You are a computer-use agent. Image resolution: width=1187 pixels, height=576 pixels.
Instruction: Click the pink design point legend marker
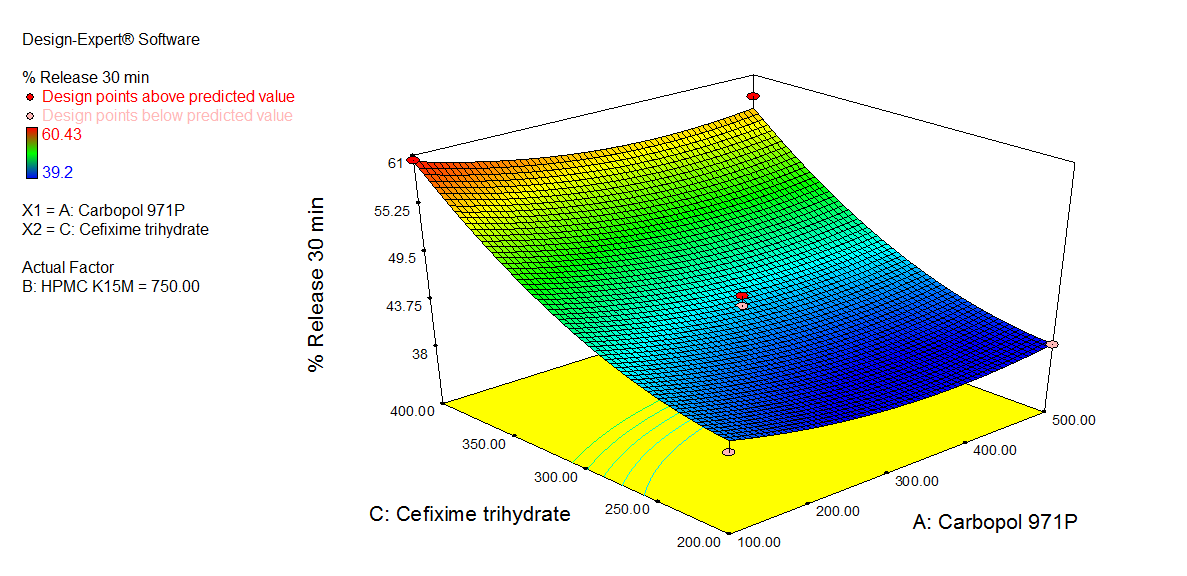[x=31, y=116]
